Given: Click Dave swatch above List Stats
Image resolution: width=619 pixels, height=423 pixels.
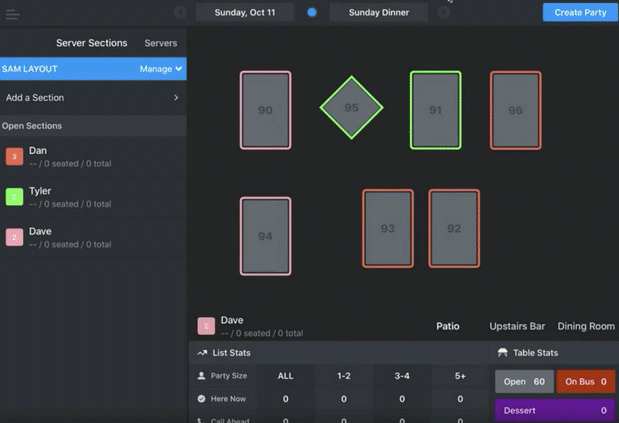Looking at the screenshot, I should click(x=206, y=326).
